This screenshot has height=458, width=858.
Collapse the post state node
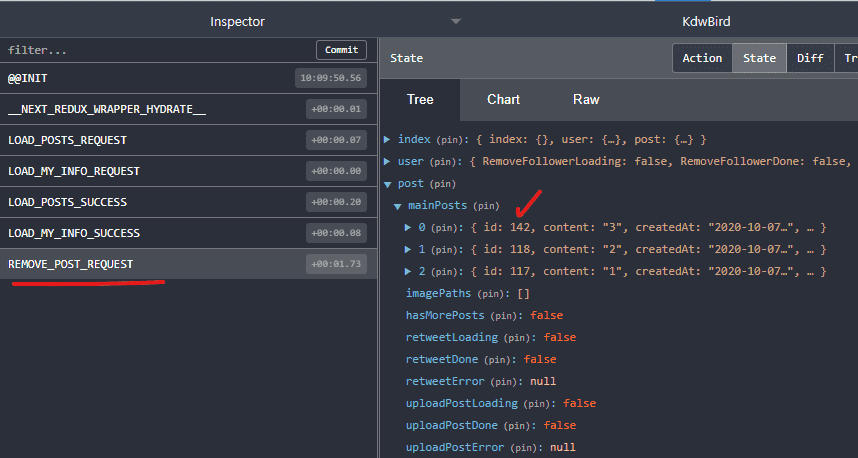388,184
